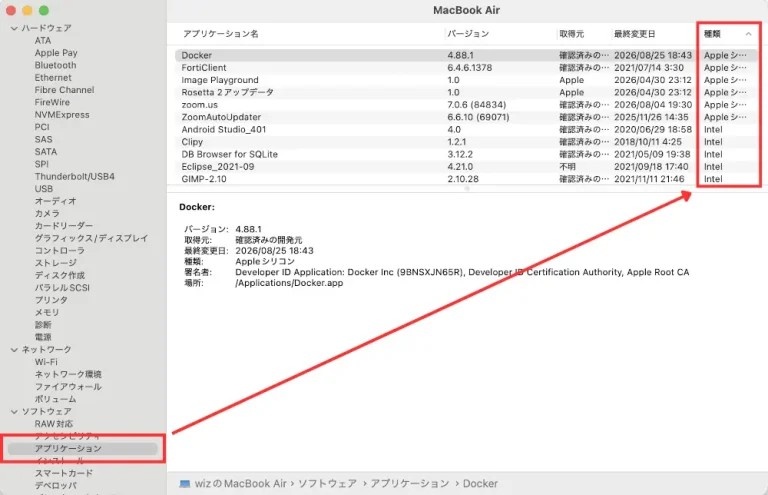Screen dimensions: 768x495
Task: Sort by アプリケーション名 column header
Action: coord(220,34)
